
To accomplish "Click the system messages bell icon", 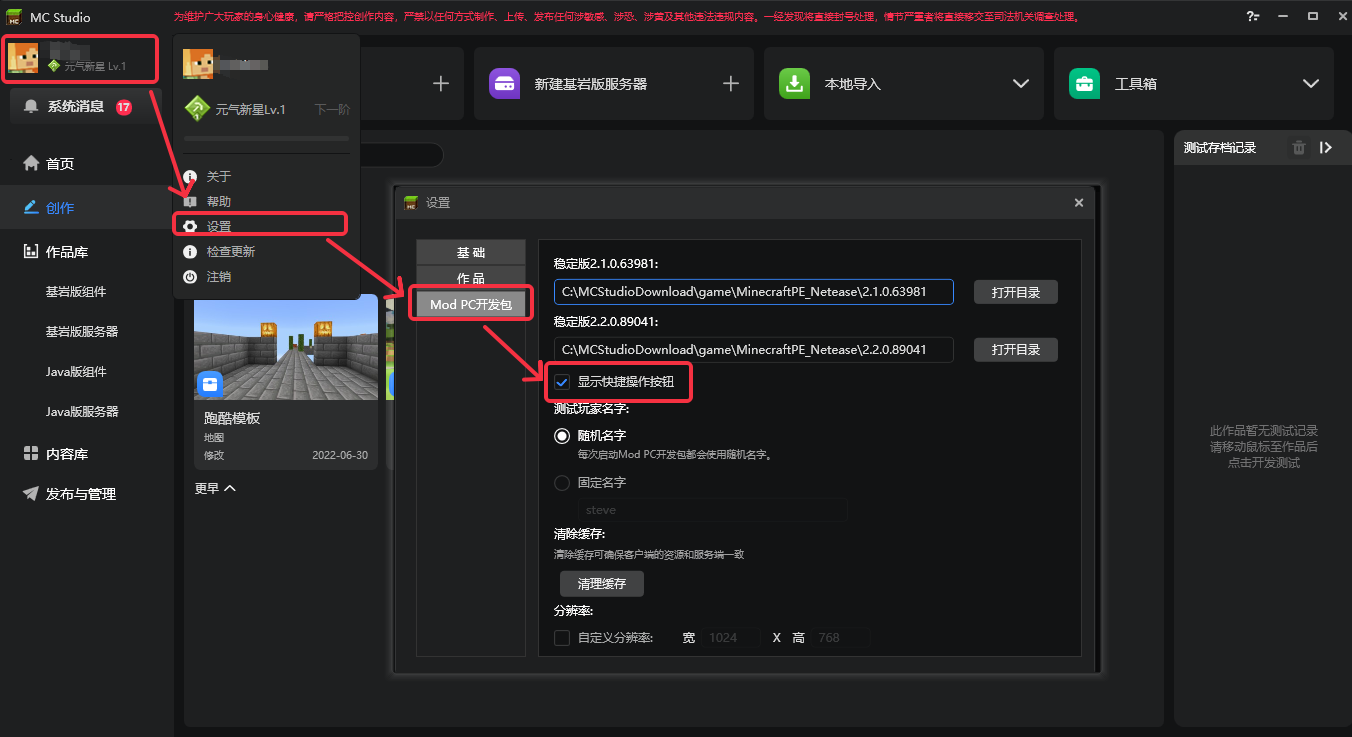I will 32,106.
